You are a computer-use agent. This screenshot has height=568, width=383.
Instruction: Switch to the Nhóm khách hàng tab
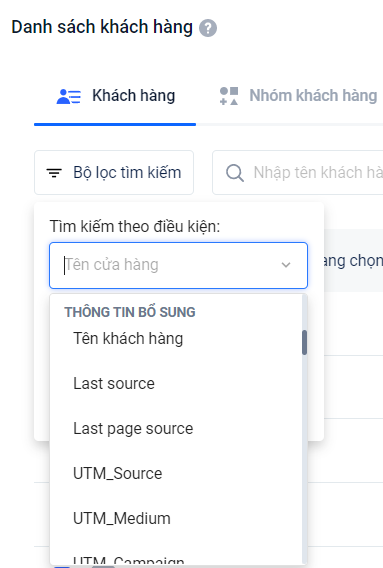tap(299, 96)
